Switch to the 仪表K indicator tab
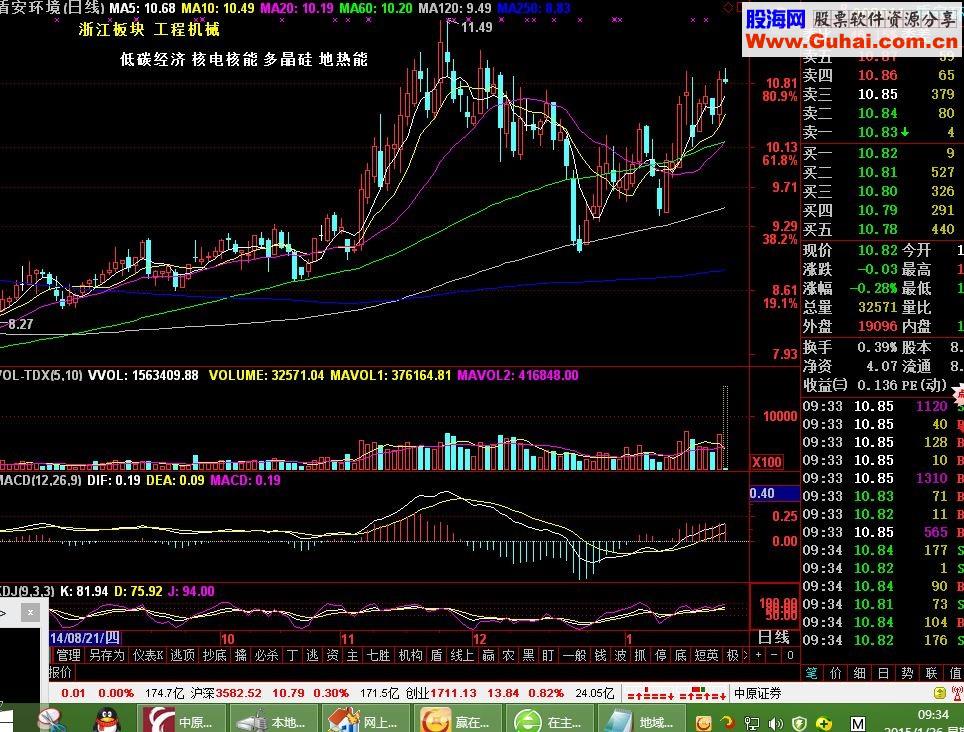The height and width of the screenshot is (732, 964). point(148,655)
